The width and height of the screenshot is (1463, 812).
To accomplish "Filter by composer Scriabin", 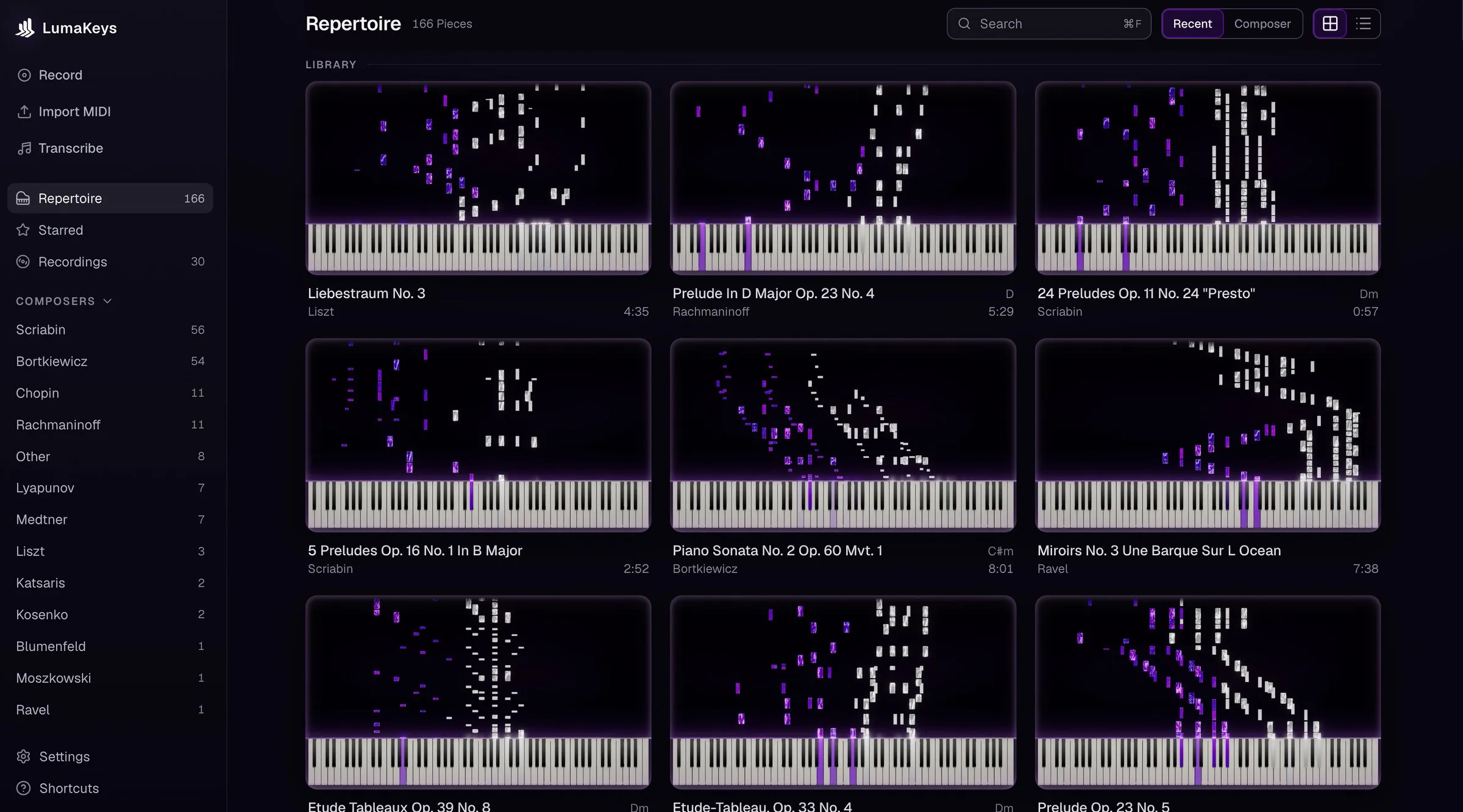I will [110, 330].
